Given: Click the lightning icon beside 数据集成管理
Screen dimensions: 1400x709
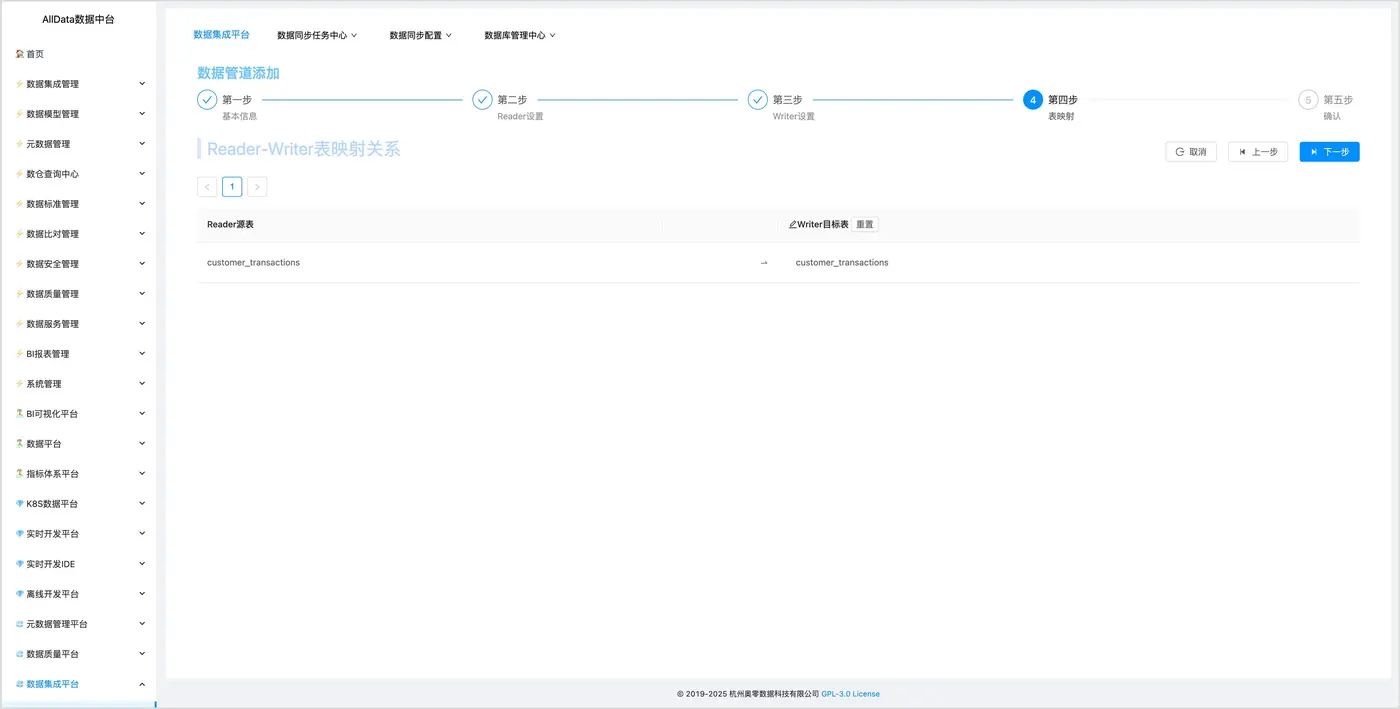Looking at the screenshot, I should click(20, 84).
